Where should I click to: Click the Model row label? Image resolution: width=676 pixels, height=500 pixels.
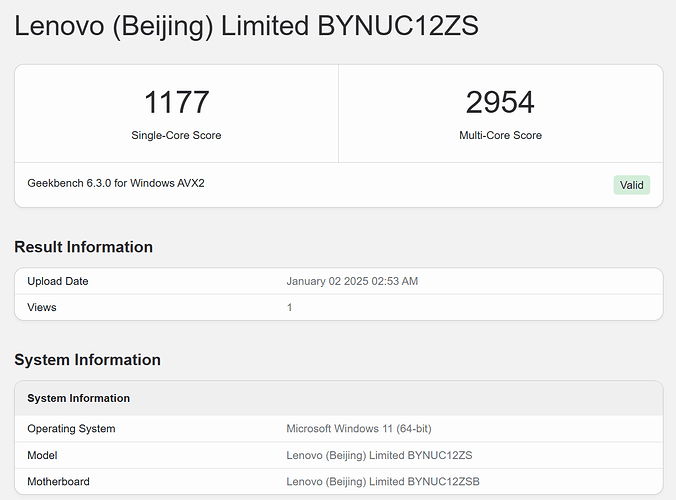pyautogui.click(x=43, y=455)
